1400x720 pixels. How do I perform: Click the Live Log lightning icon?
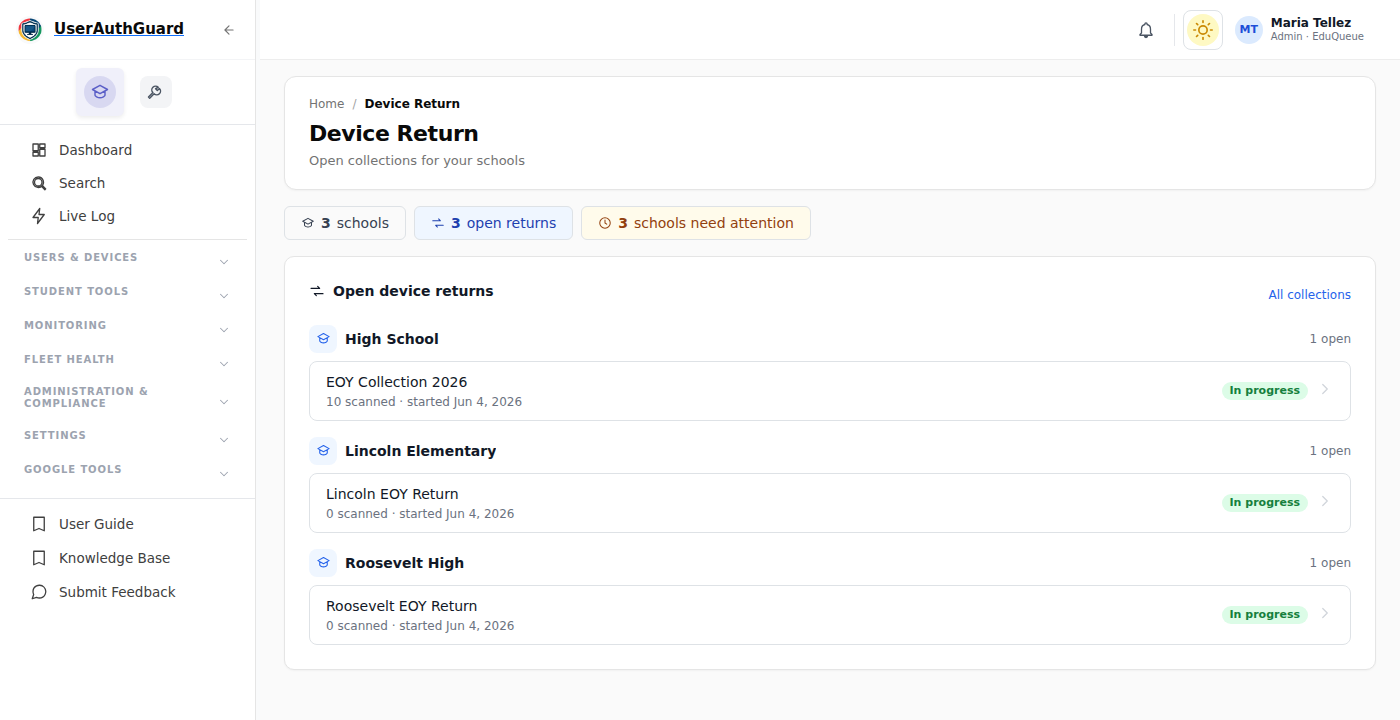(39, 216)
